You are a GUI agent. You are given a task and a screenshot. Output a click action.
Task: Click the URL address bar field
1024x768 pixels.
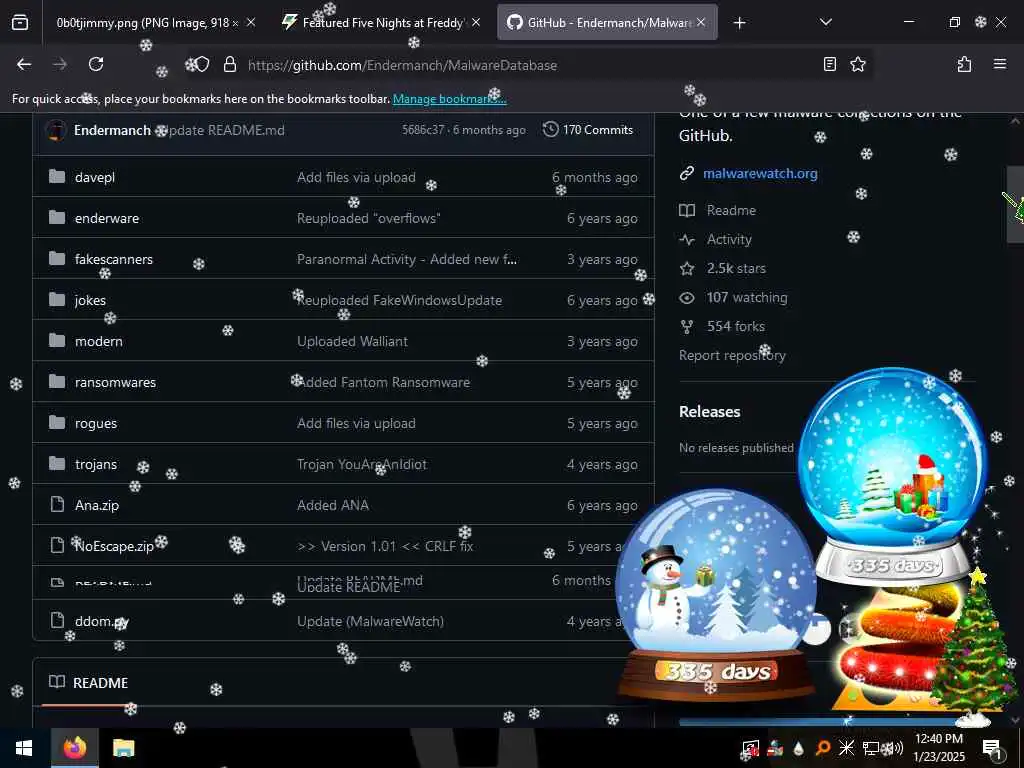point(529,65)
